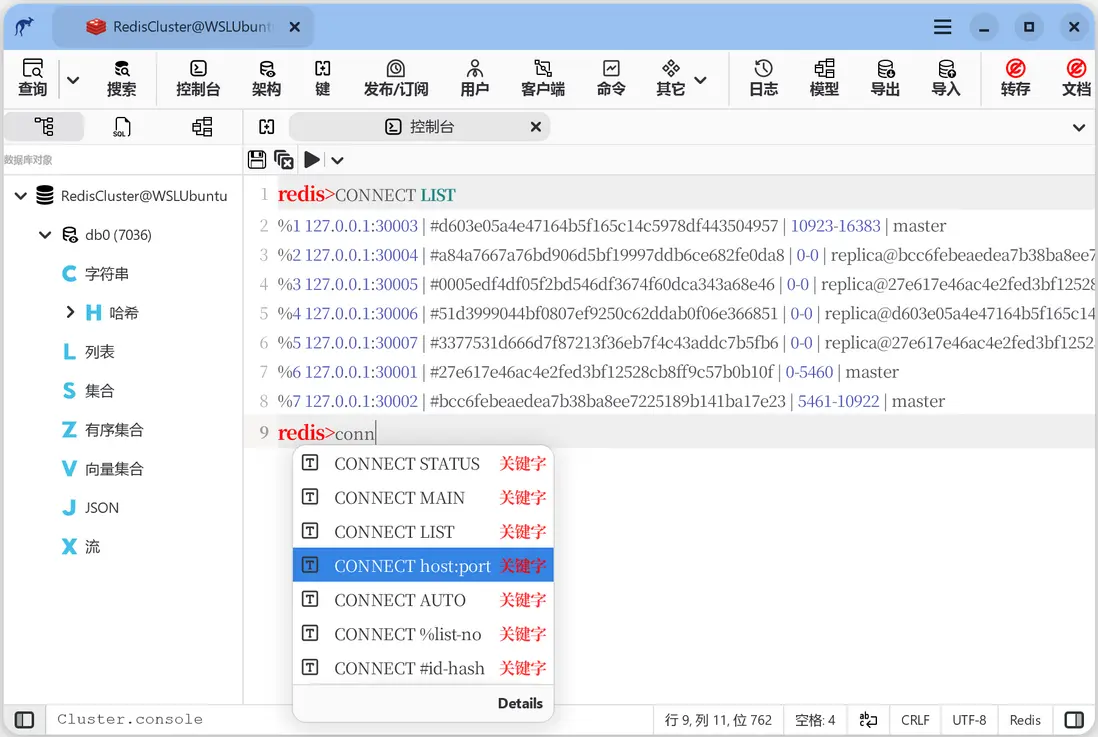Screen dimensions: 1098x737
Task: Open the 模型 model tool
Action: click(x=824, y=78)
